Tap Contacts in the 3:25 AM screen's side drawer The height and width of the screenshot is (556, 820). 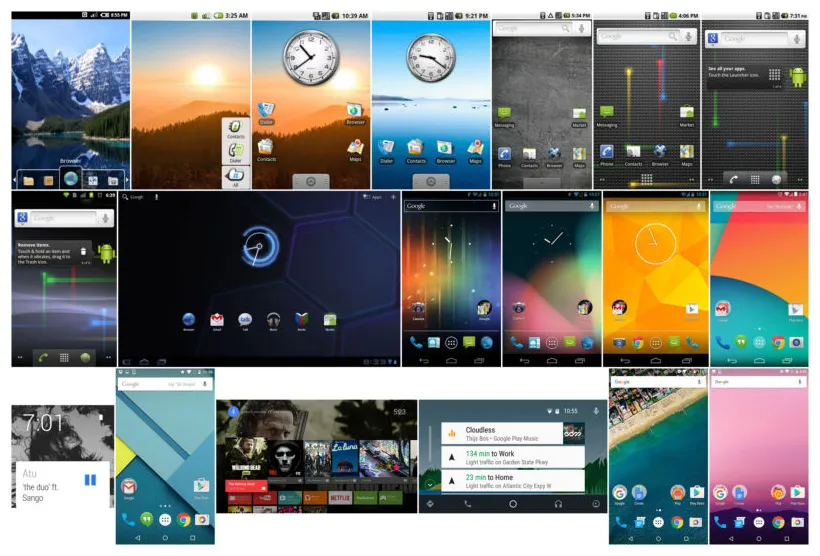(235, 129)
